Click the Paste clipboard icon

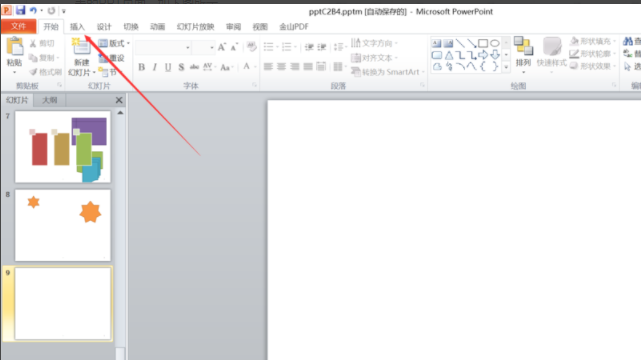click(15, 47)
